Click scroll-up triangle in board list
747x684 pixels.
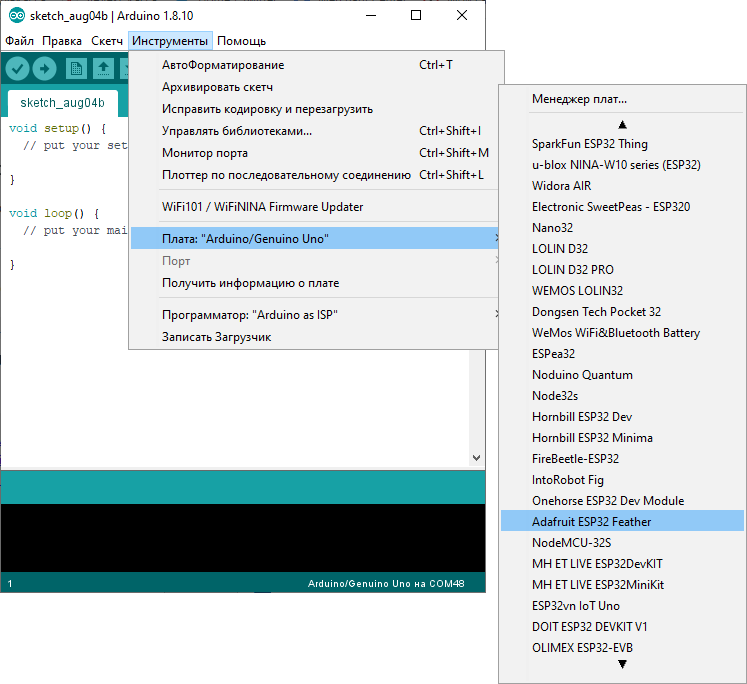622,125
